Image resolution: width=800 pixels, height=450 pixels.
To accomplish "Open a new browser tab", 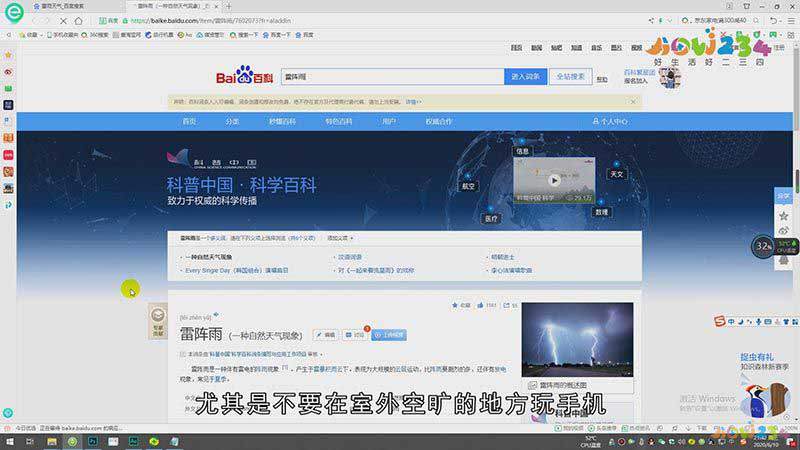I will [x=229, y=6].
